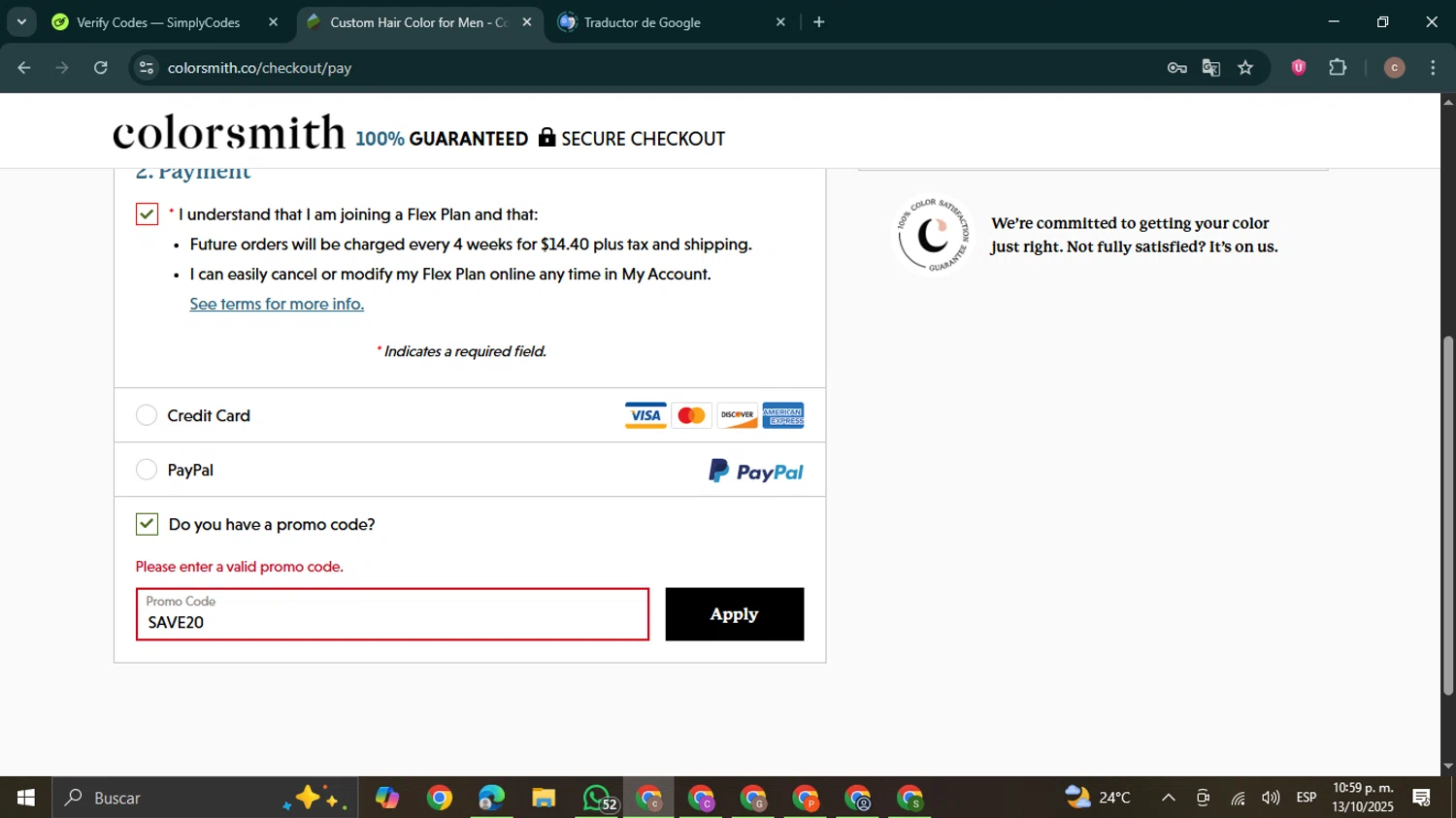1456x818 pixels.
Task: View site information icon in address bar
Action: click(147, 68)
